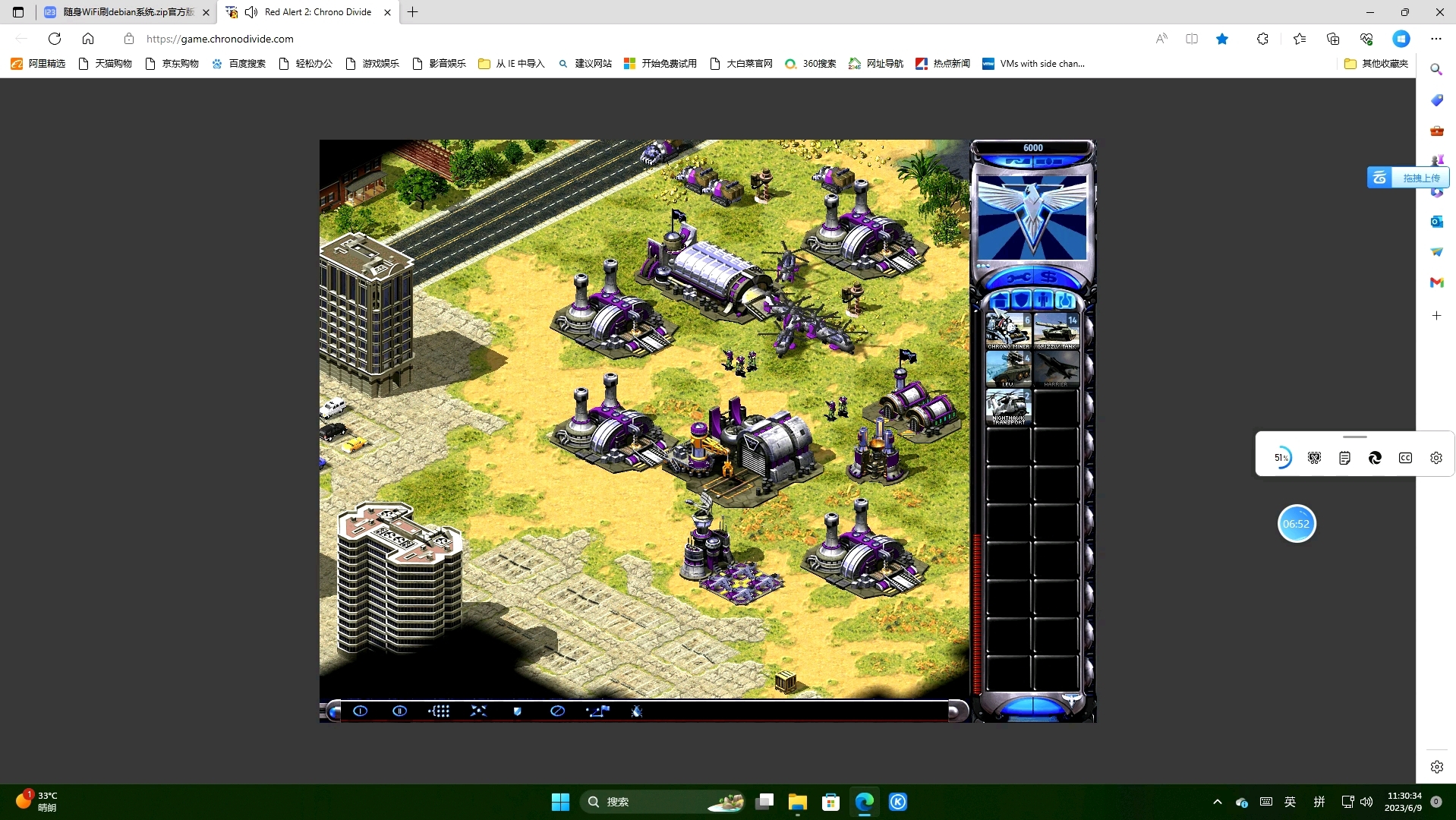Click the read aloud icon
The width and height of the screenshot is (1456, 820).
[1161, 39]
